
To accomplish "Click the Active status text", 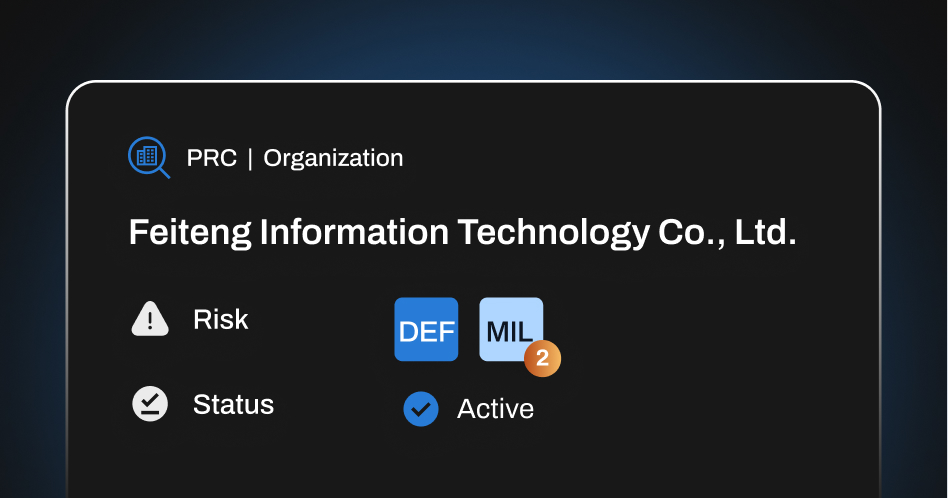I will pos(496,409).
